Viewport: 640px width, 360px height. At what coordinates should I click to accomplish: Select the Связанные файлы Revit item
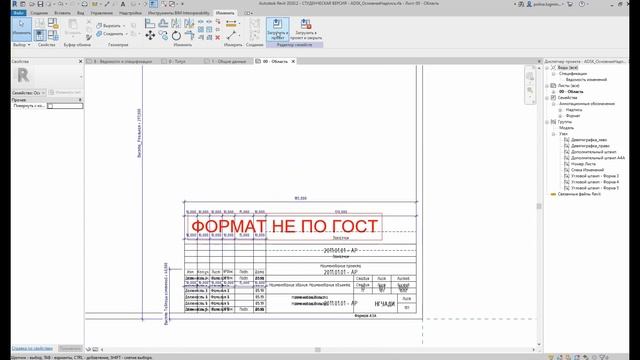tap(579, 194)
